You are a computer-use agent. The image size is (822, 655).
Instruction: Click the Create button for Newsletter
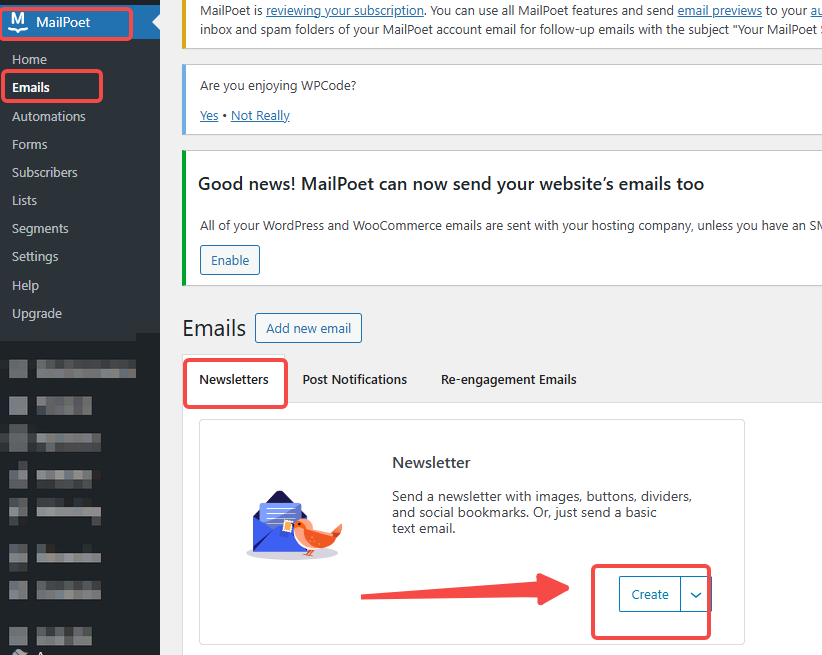tap(649, 594)
